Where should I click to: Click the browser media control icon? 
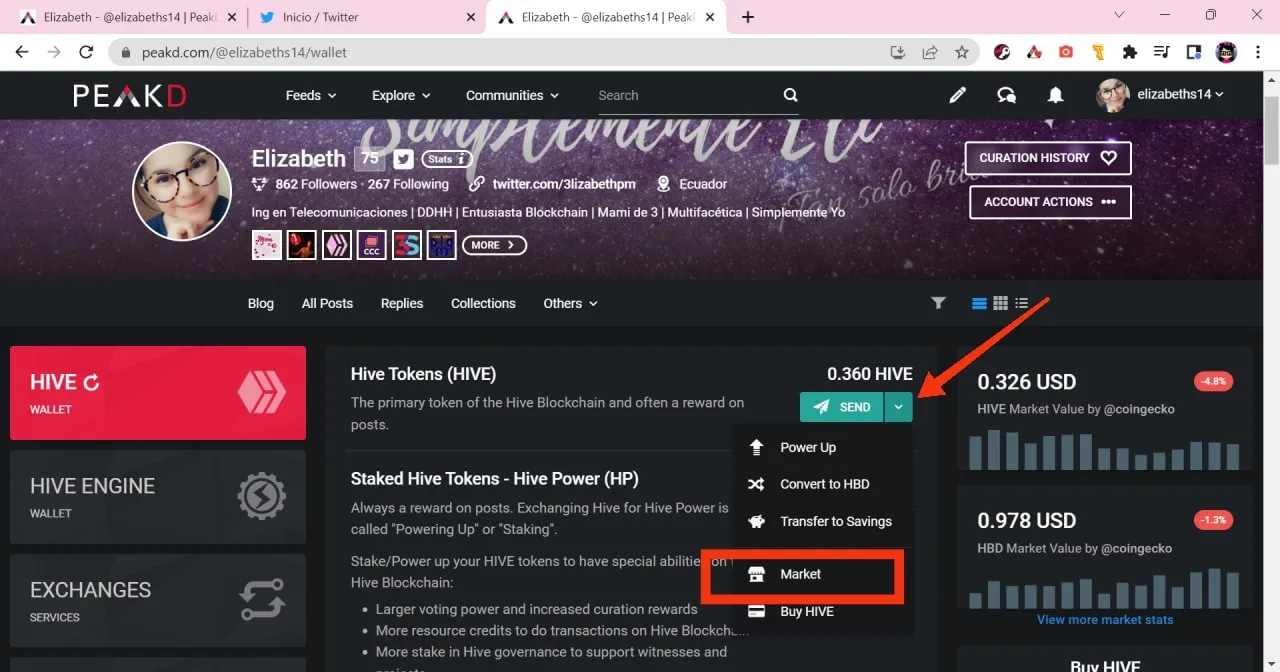point(1162,52)
